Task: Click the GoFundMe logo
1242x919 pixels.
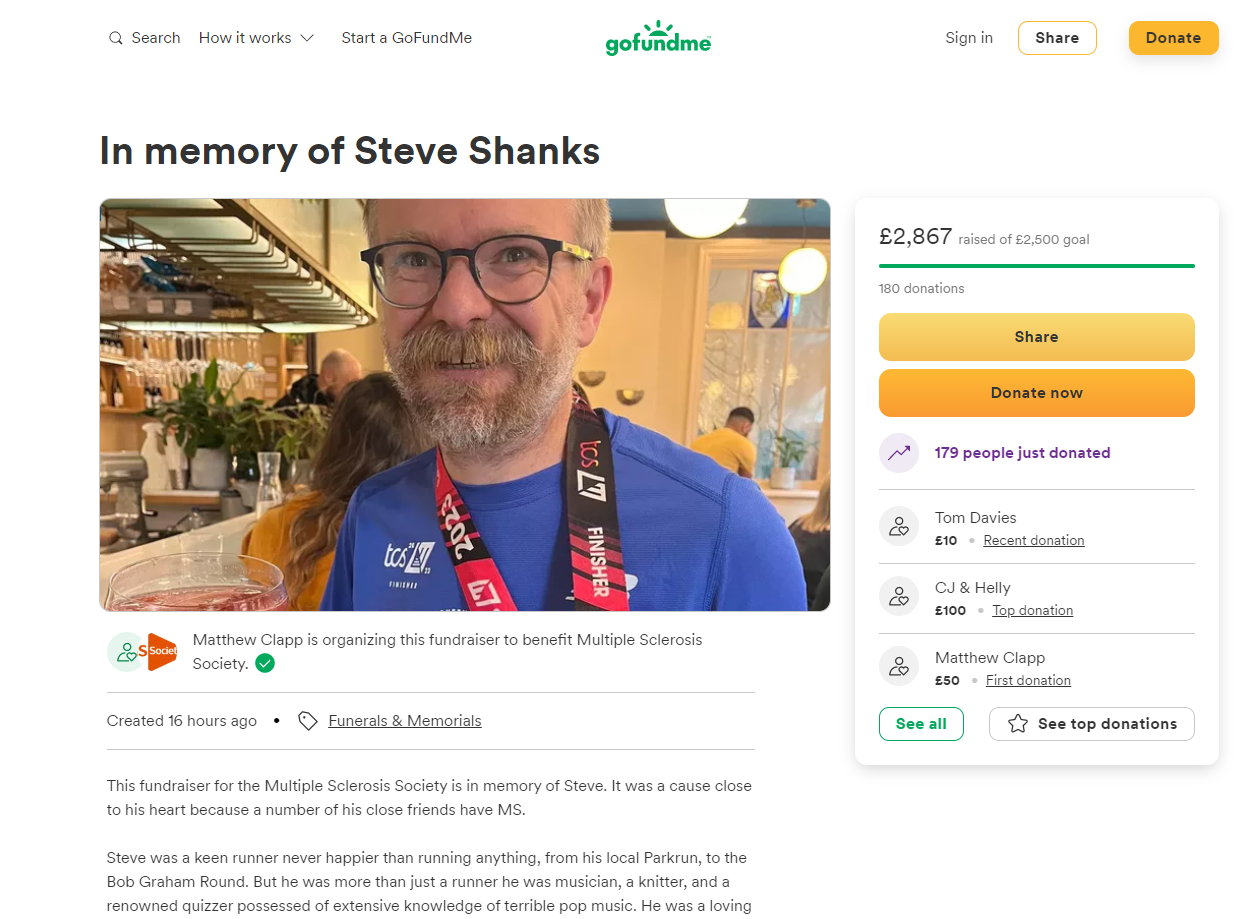Action: [x=658, y=38]
